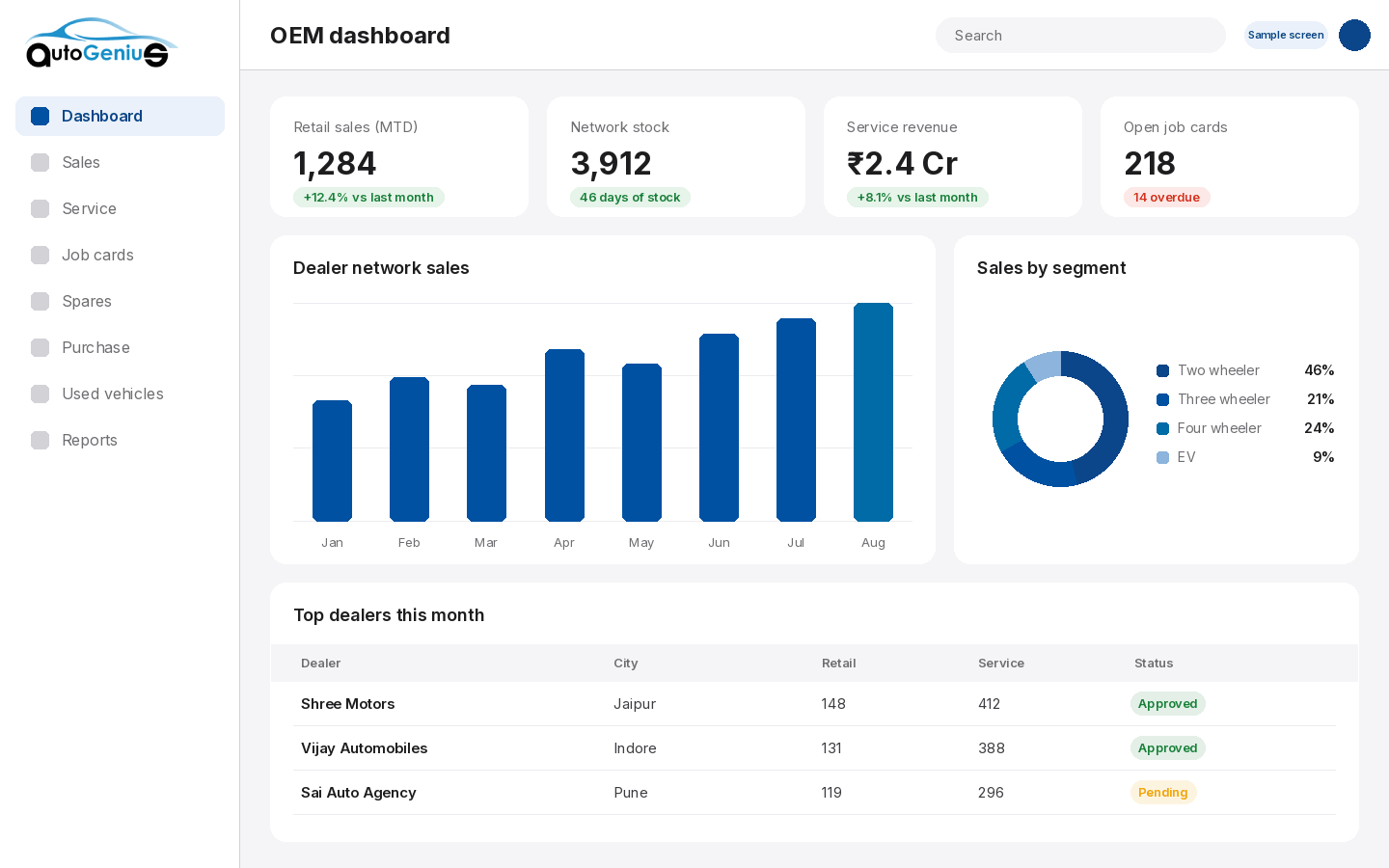
Task: Click the Reports sidebar icon
Action: (x=41, y=441)
